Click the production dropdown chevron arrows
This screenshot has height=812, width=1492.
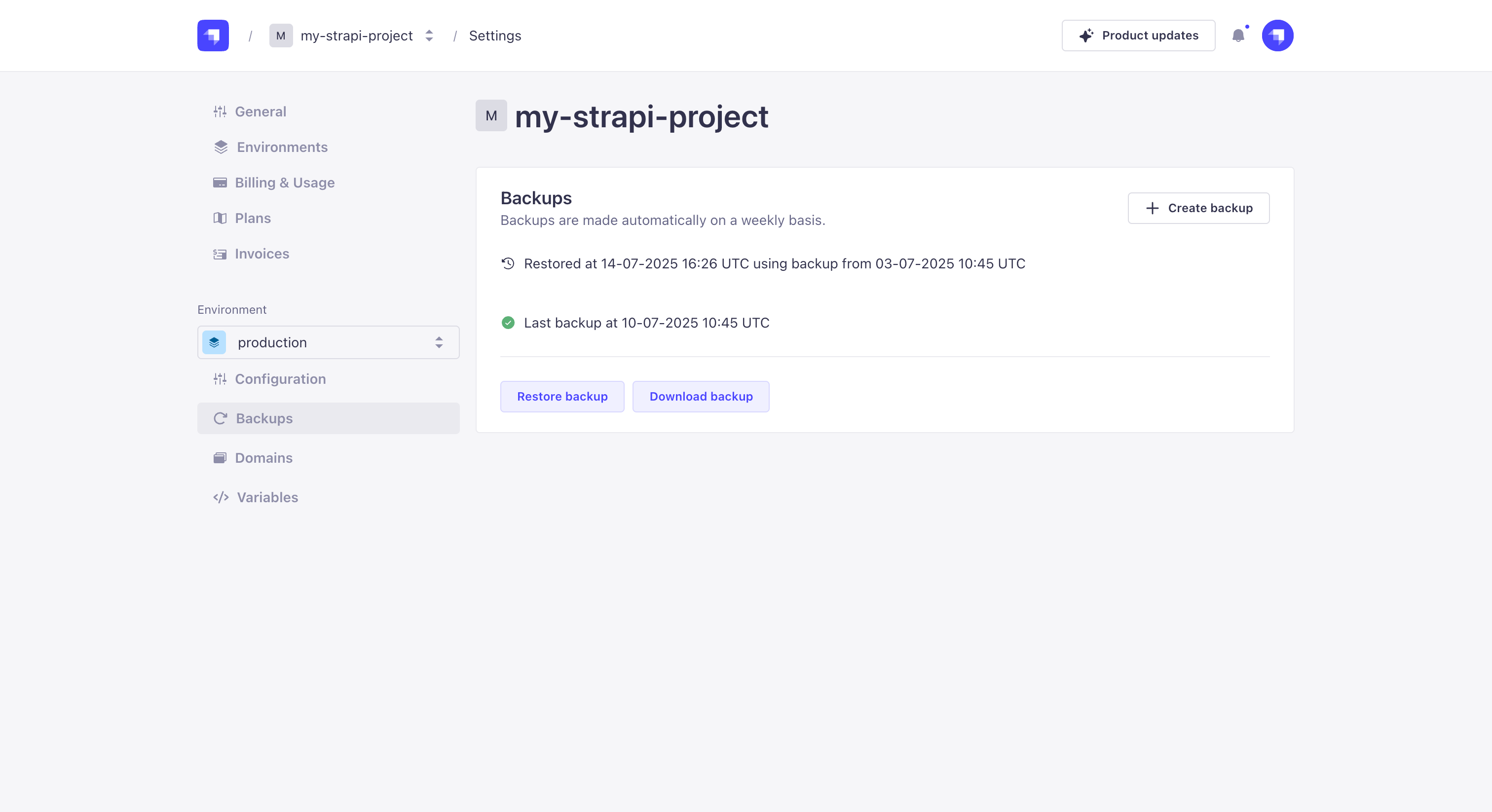[439, 342]
